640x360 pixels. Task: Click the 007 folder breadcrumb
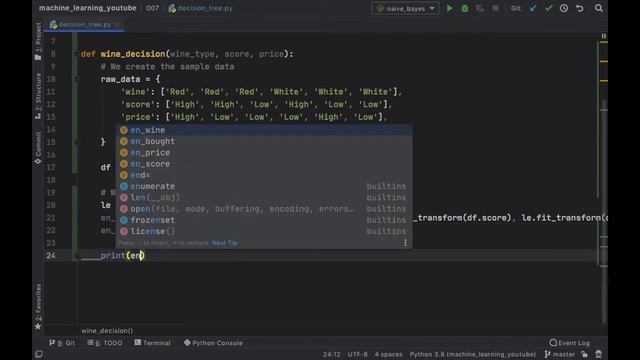click(x=152, y=8)
